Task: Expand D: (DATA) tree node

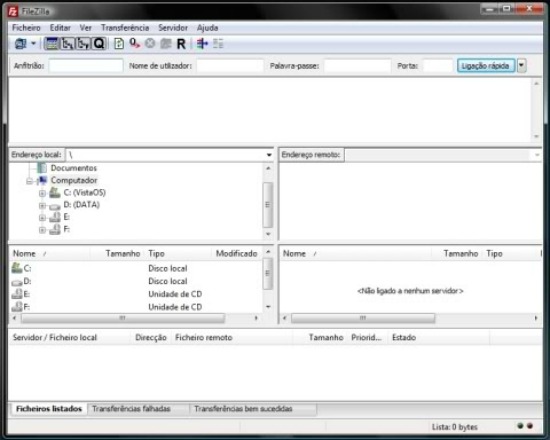Action: (42, 206)
